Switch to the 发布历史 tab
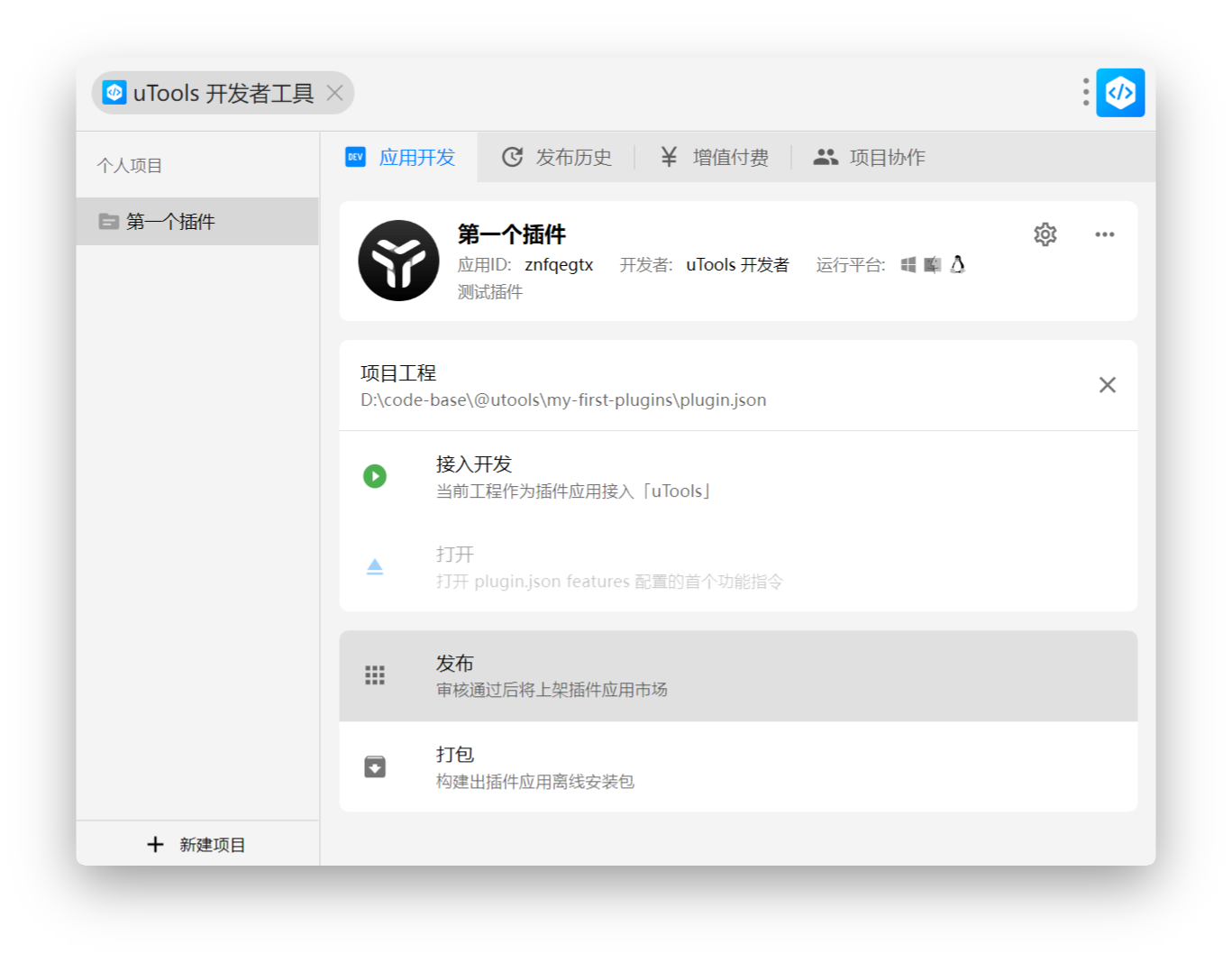This screenshot has height=963, width=1232. tap(557, 157)
